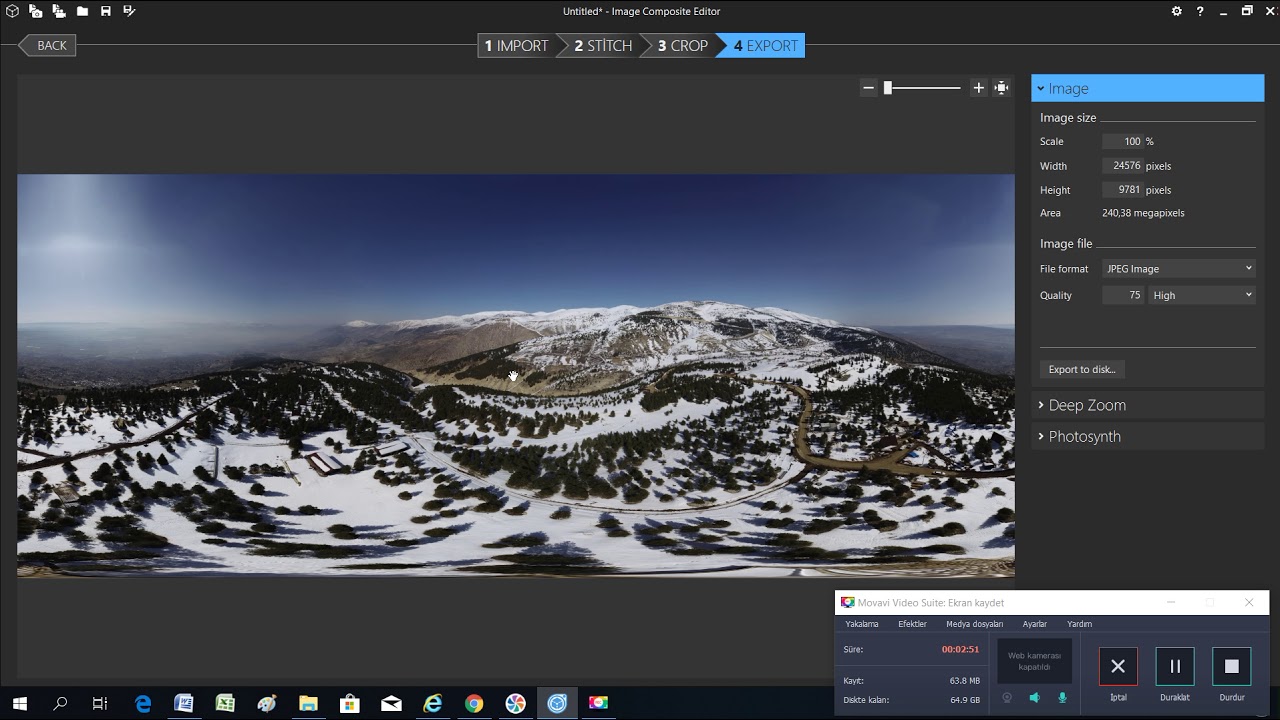Click New Panorama From Images icon
This screenshot has width=1280, height=720.
[x=36, y=11]
